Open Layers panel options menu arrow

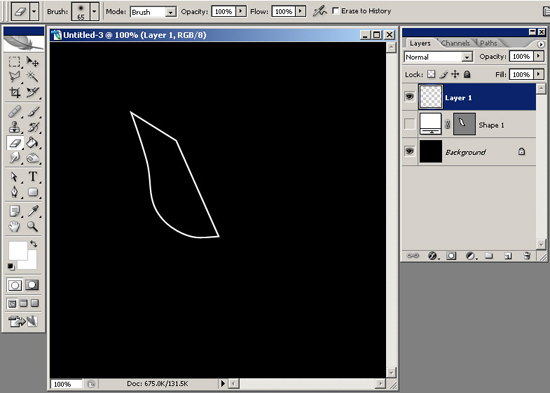(541, 44)
